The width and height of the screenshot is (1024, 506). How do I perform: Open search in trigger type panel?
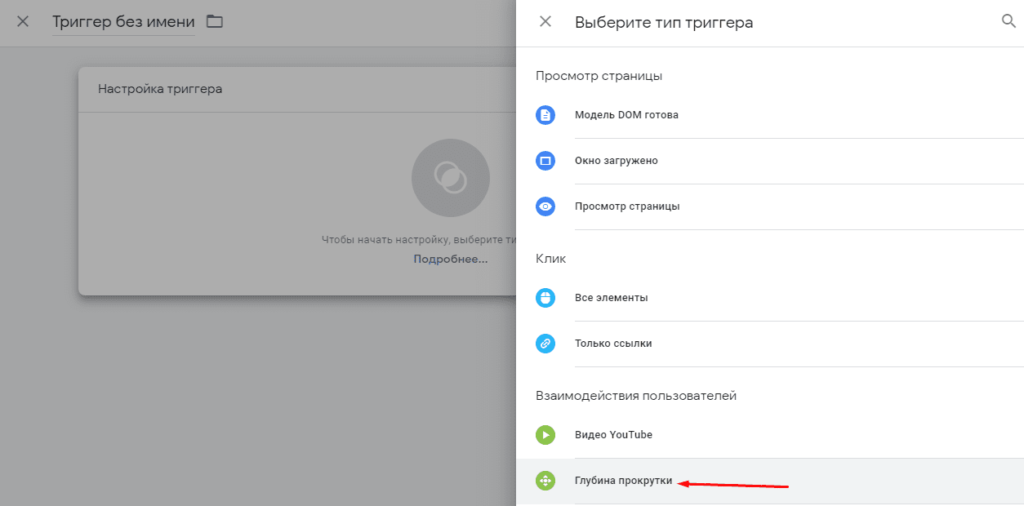(1008, 22)
